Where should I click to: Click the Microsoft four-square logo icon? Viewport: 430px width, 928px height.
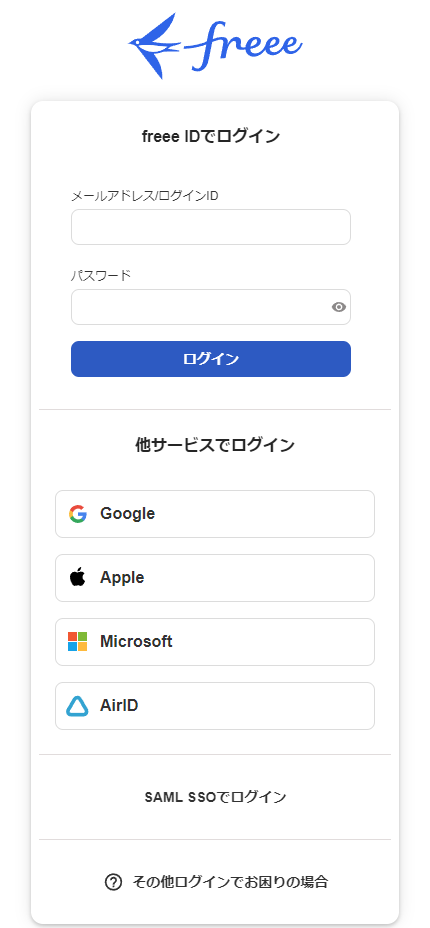pyautogui.click(x=77, y=642)
